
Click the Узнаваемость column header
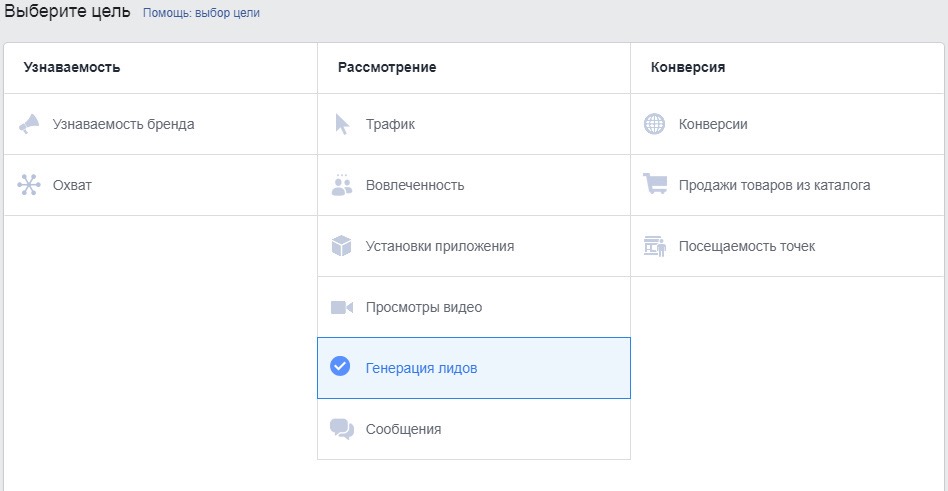coord(72,68)
